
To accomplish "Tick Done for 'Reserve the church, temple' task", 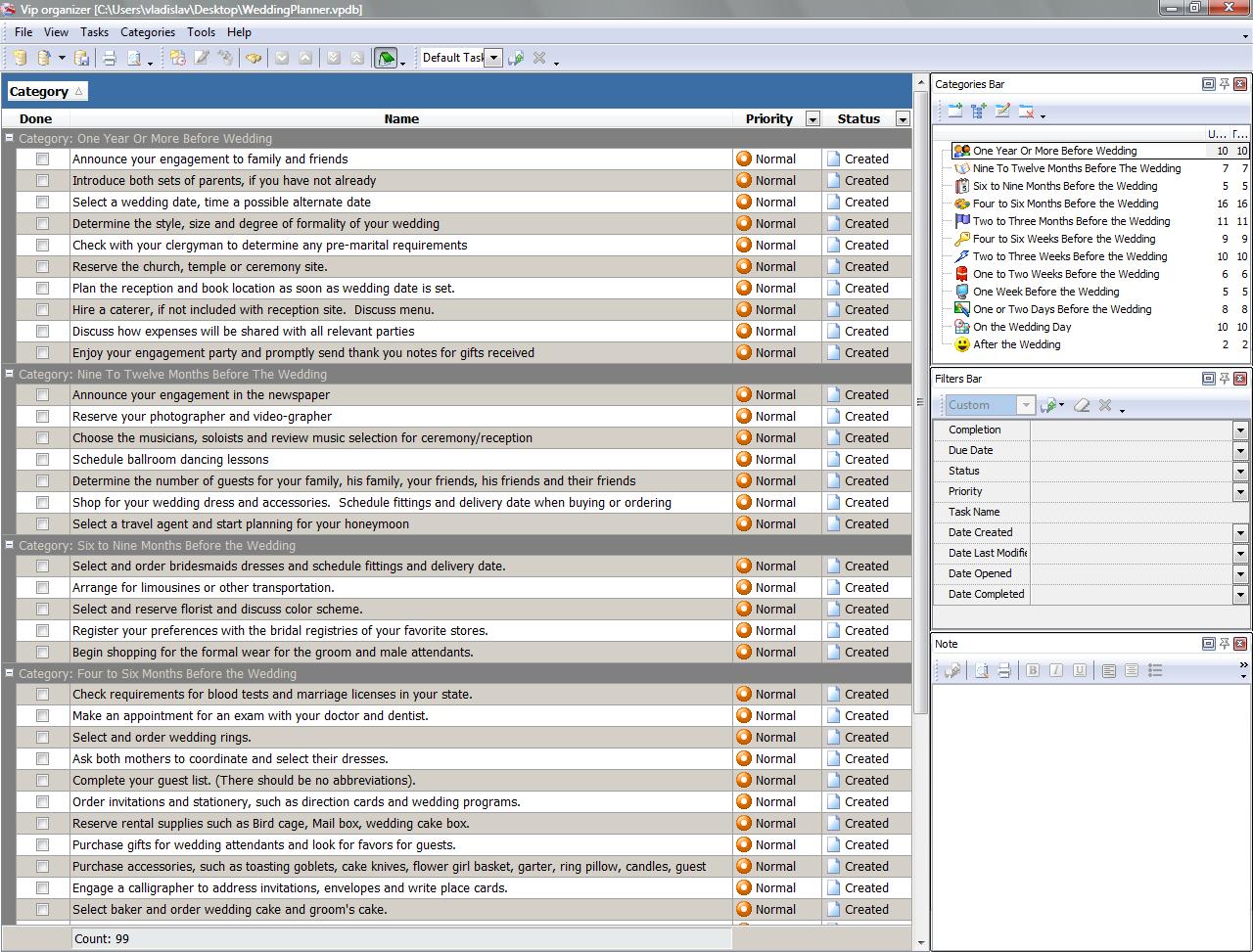I will [42, 267].
